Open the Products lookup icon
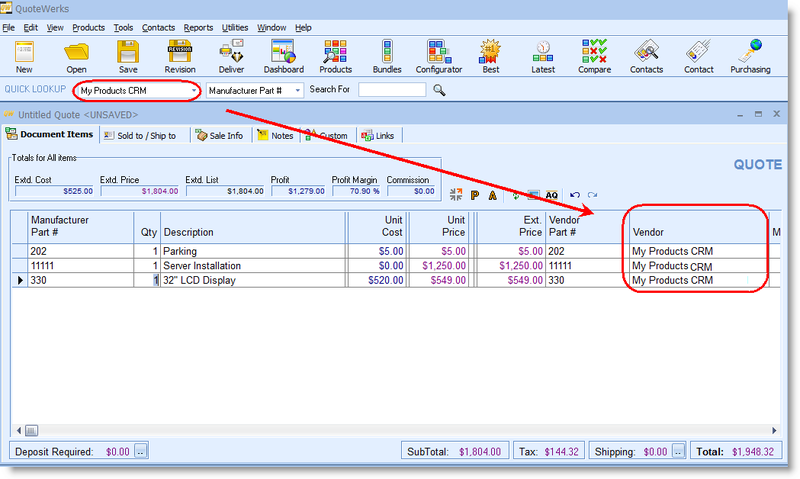The image size is (800, 479). click(335, 57)
